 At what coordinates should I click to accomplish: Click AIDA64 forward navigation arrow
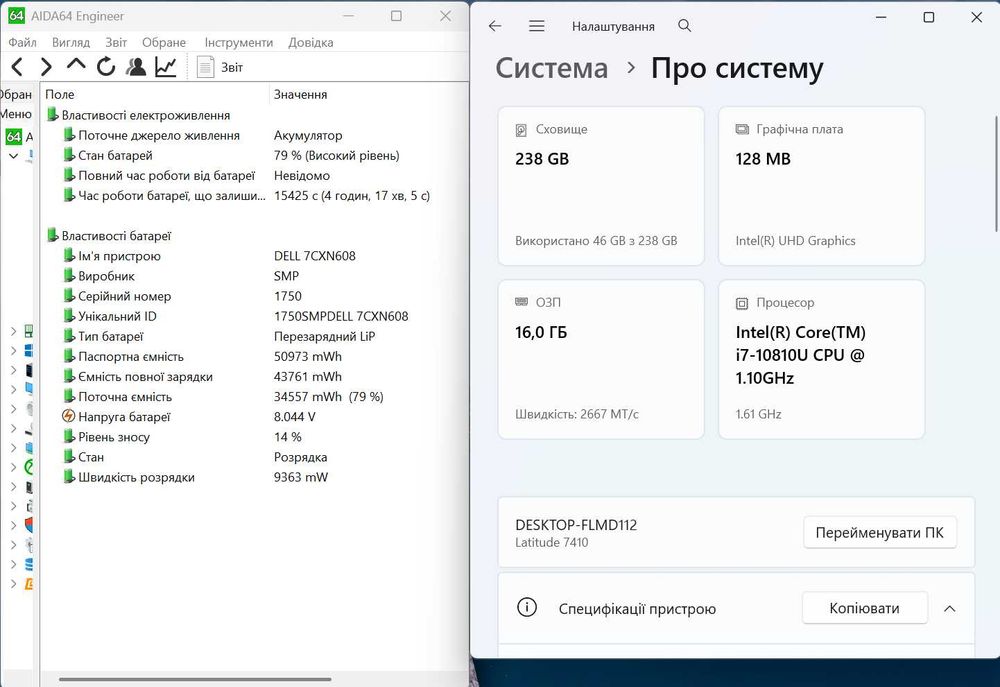click(x=46, y=67)
